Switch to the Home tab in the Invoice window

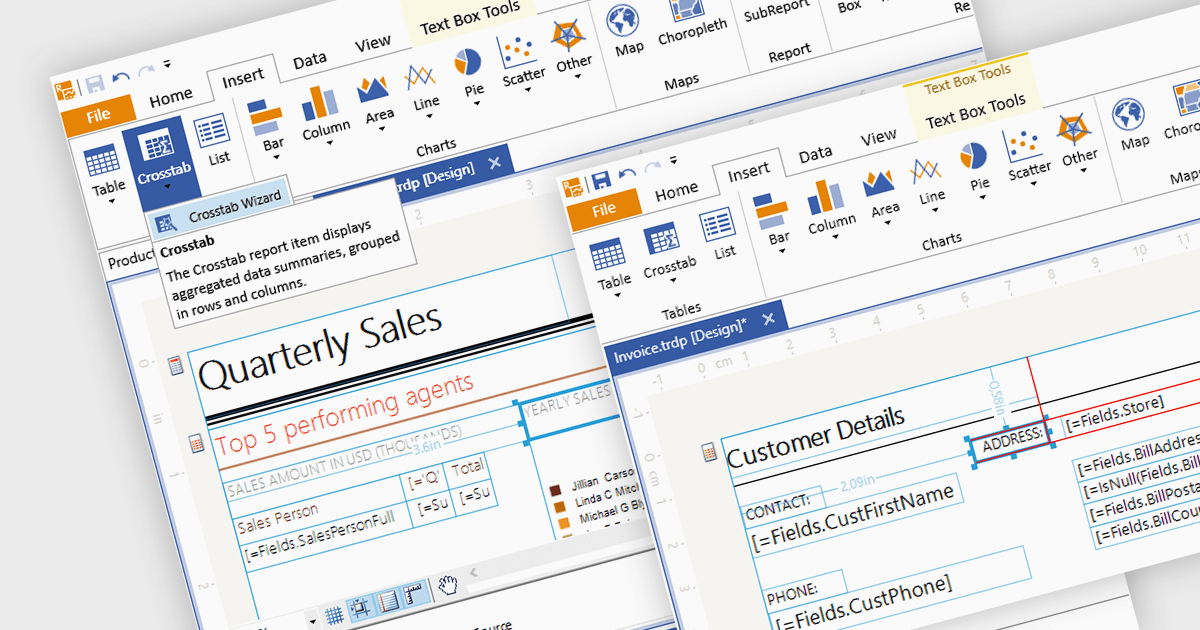click(677, 190)
